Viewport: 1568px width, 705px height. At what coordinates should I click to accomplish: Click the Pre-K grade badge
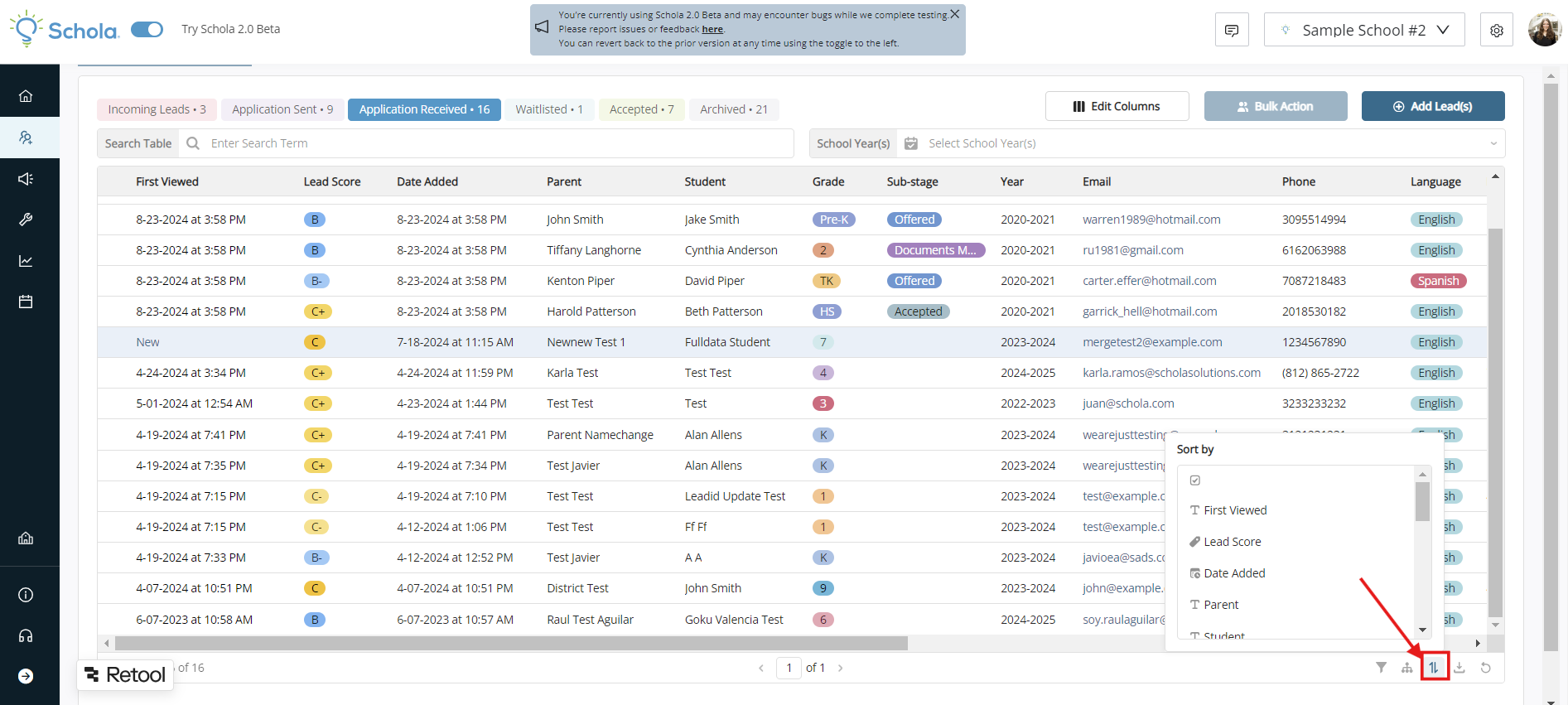(x=834, y=220)
